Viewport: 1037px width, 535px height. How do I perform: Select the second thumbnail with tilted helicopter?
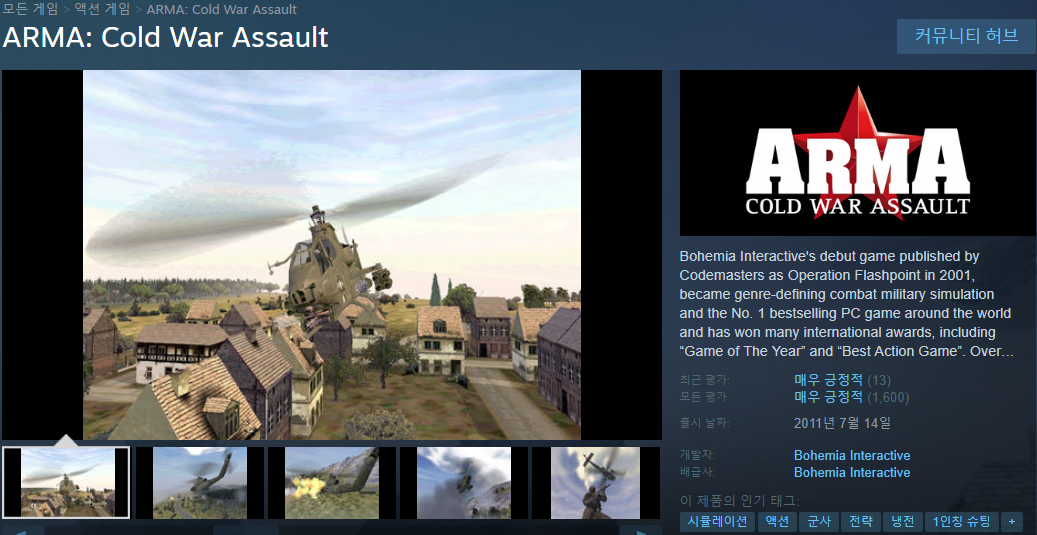coord(200,483)
